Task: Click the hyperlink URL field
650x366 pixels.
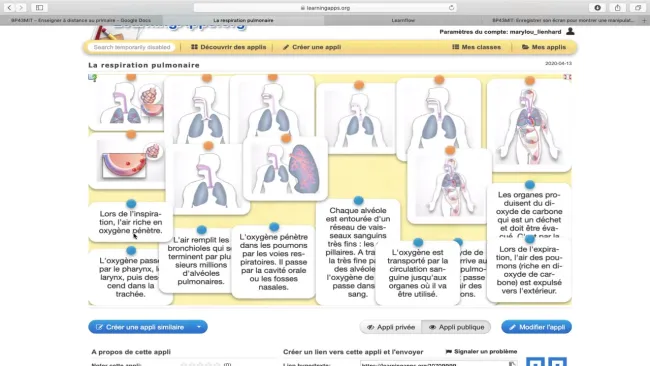Action: click(x=433, y=364)
